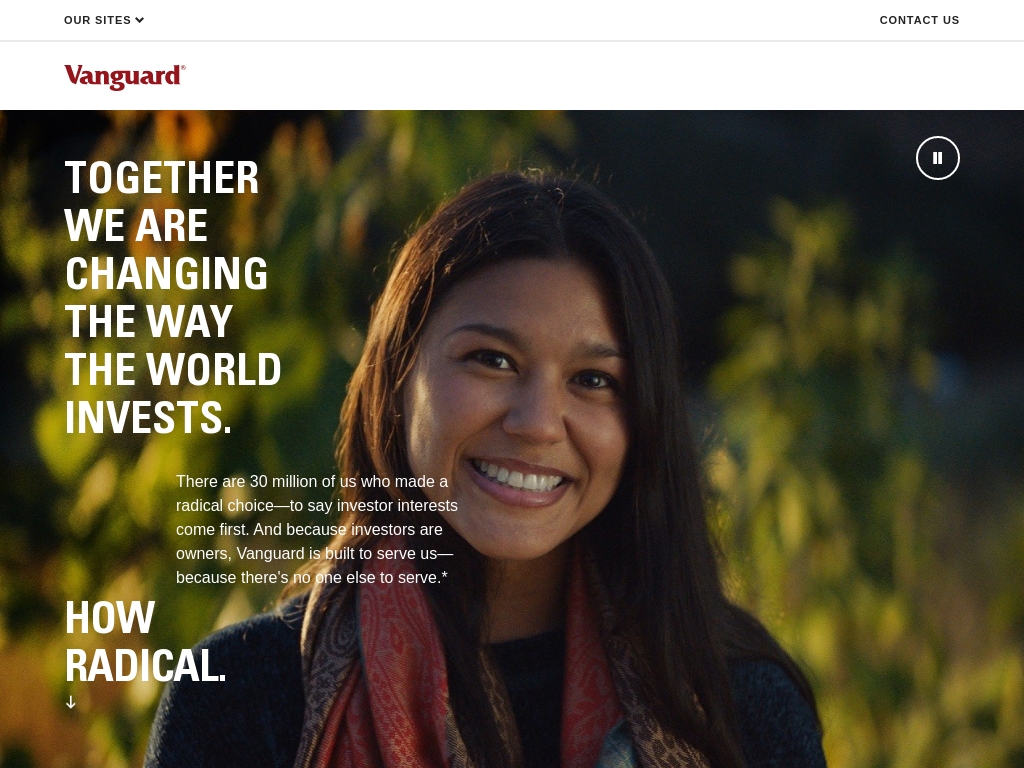This screenshot has height=768, width=1024.
Task: Click the CHANGING line of the headline
Action: click(x=167, y=274)
